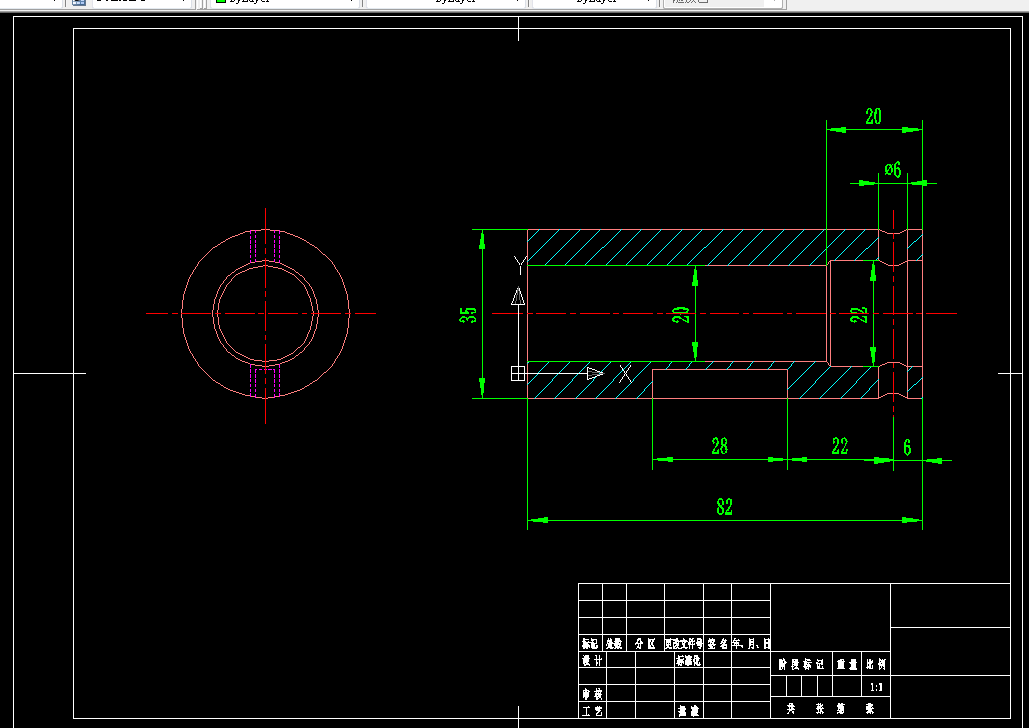1029x728 pixels.
Task: Click the UCS icon X axis label
Action: [625, 374]
